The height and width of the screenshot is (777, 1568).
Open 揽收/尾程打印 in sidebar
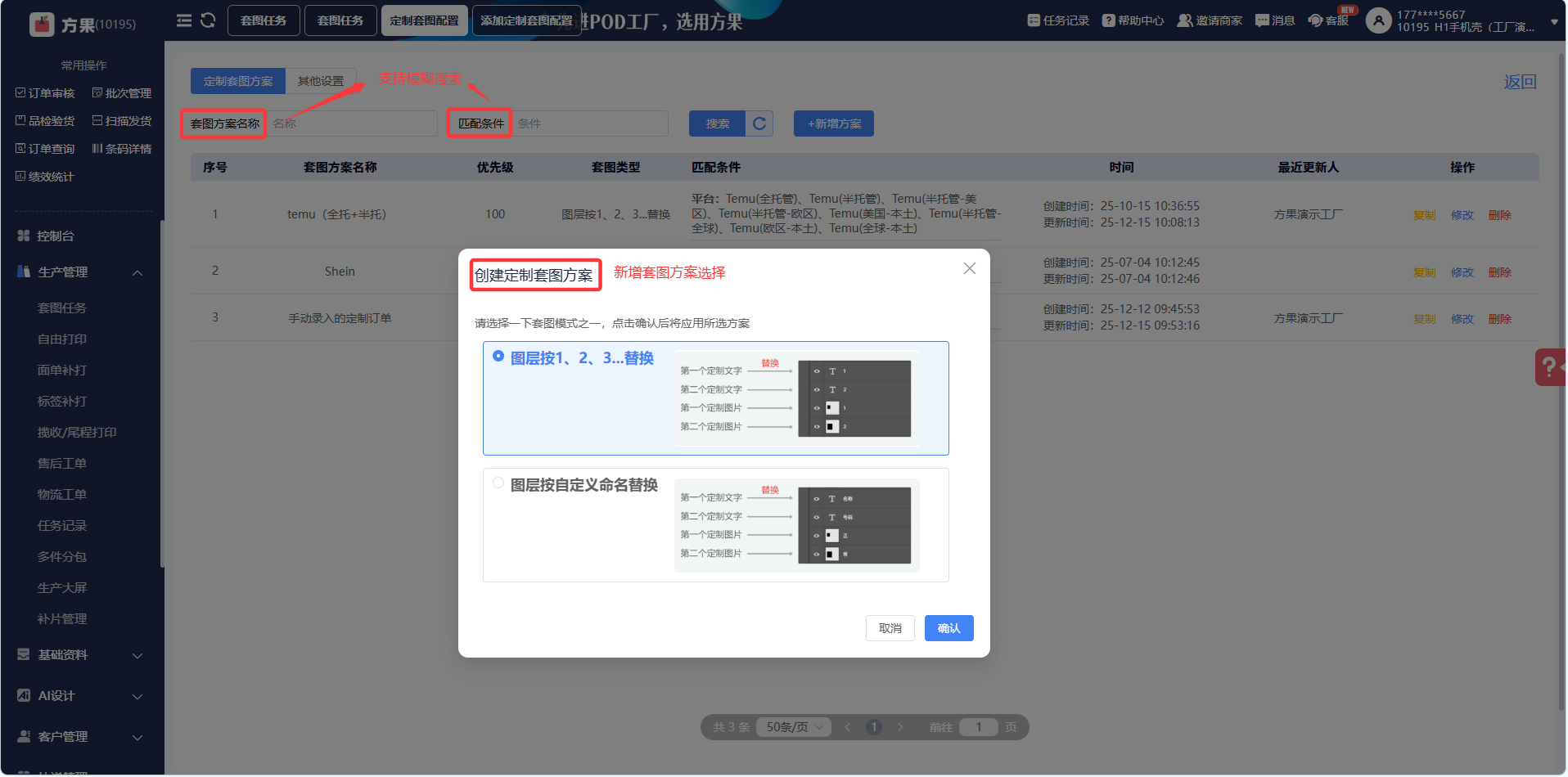click(x=77, y=433)
